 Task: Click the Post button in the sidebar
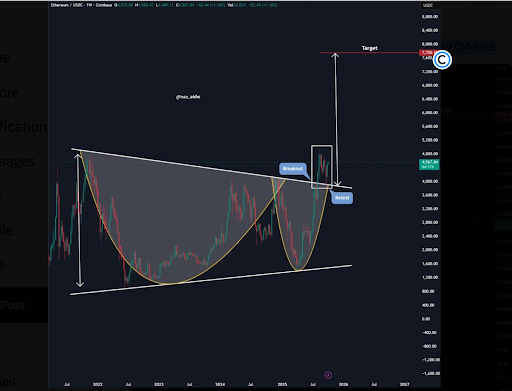tap(13, 305)
